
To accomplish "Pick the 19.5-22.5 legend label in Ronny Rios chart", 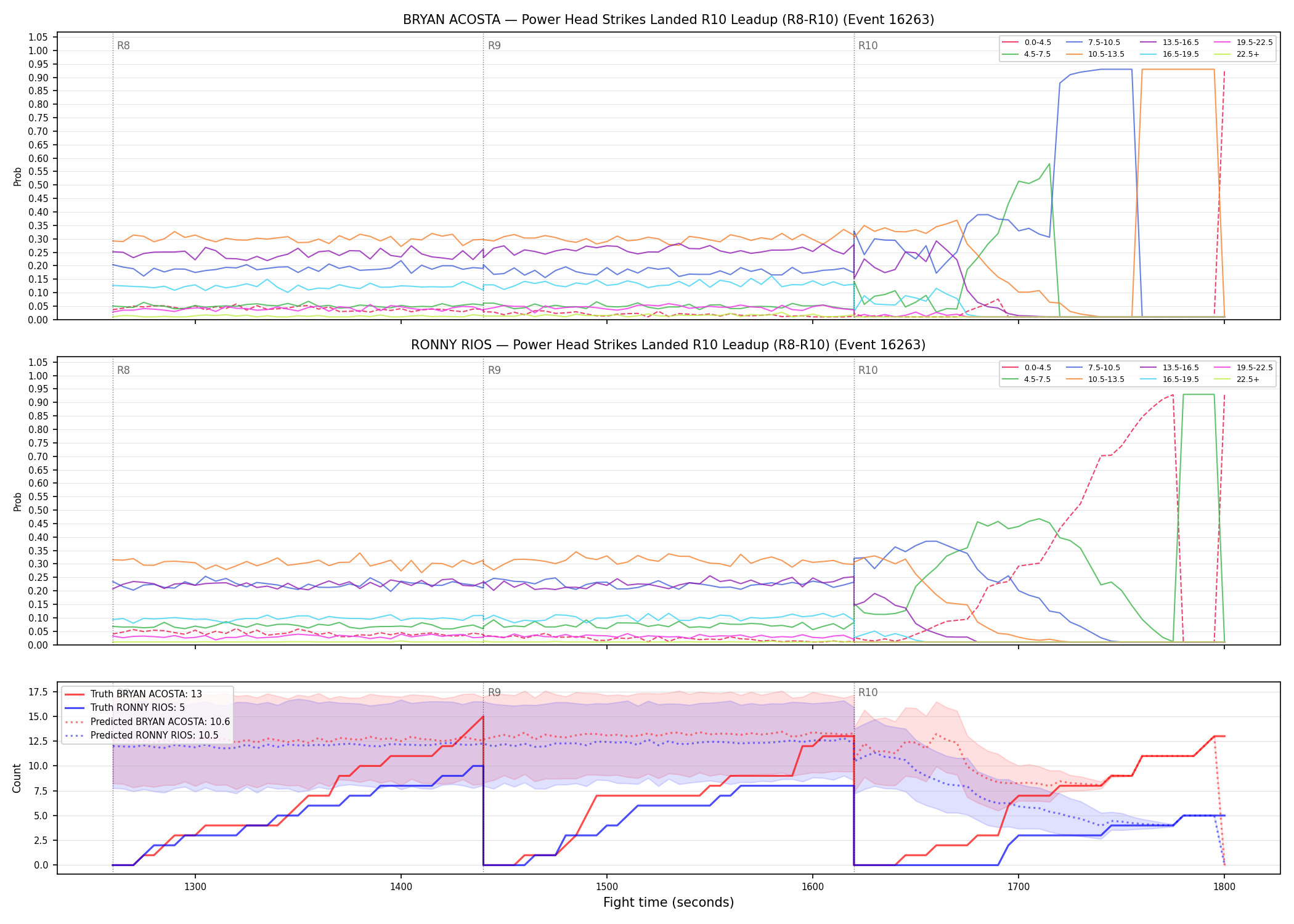I will pos(1255,368).
